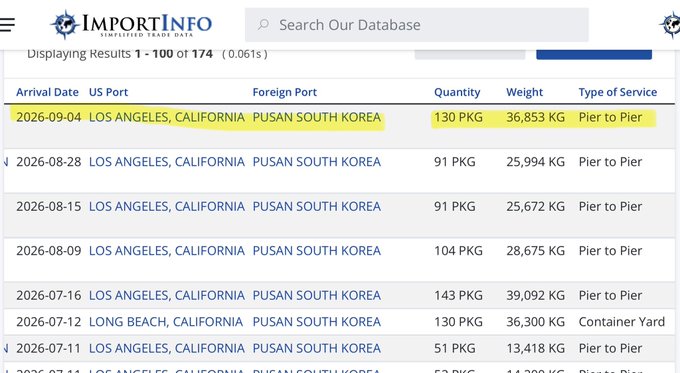Select the 36,853 KG weight cell
The width and height of the screenshot is (680, 373).
(536, 117)
